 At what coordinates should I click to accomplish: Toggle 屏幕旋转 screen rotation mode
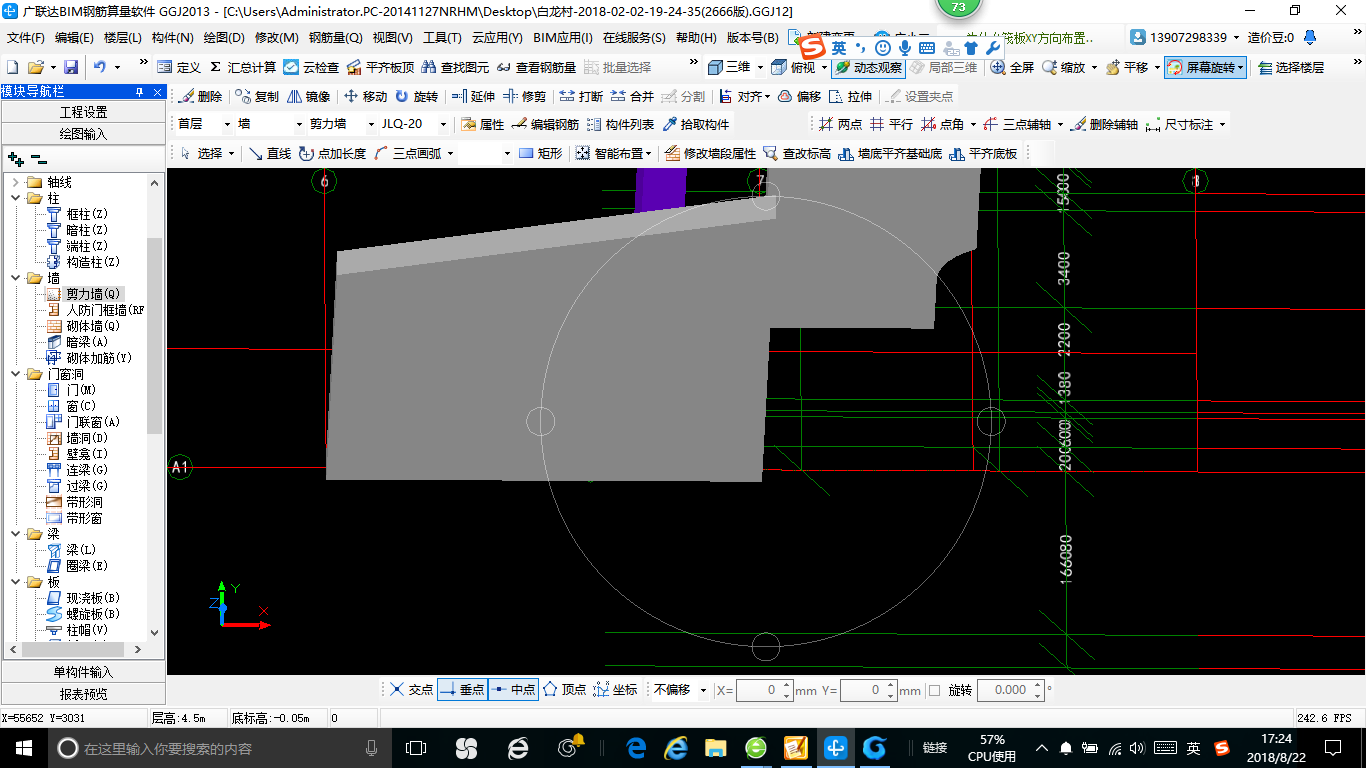pyautogui.click(x=1205, y=67)
